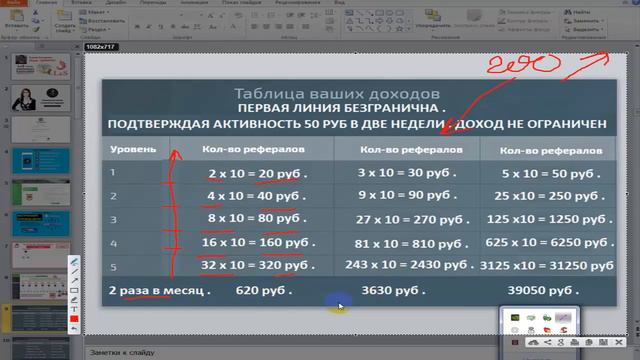Open the red annotation color picker
Screen dimensions: 640x360
(74, 319)
